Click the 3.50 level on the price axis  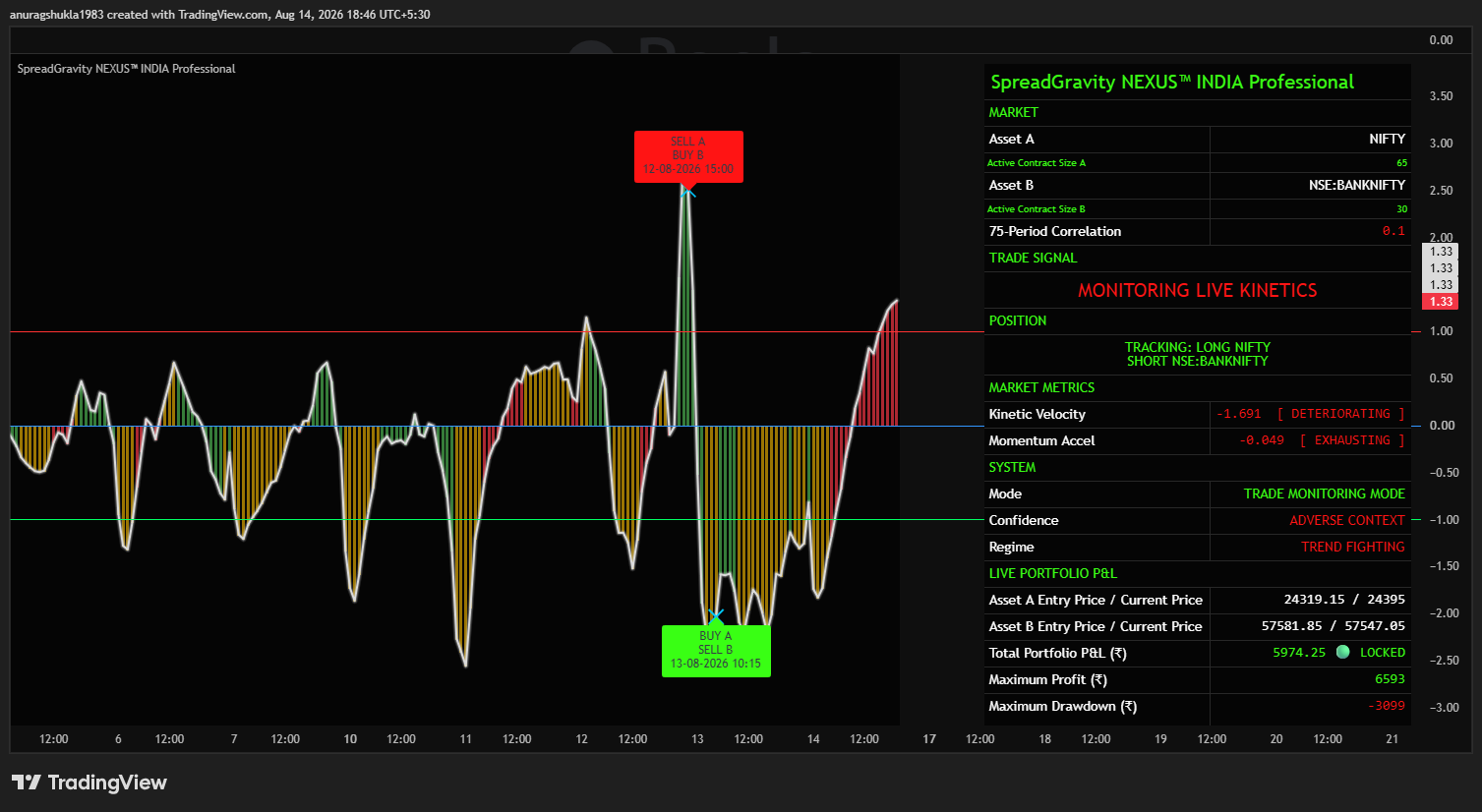1441,96
